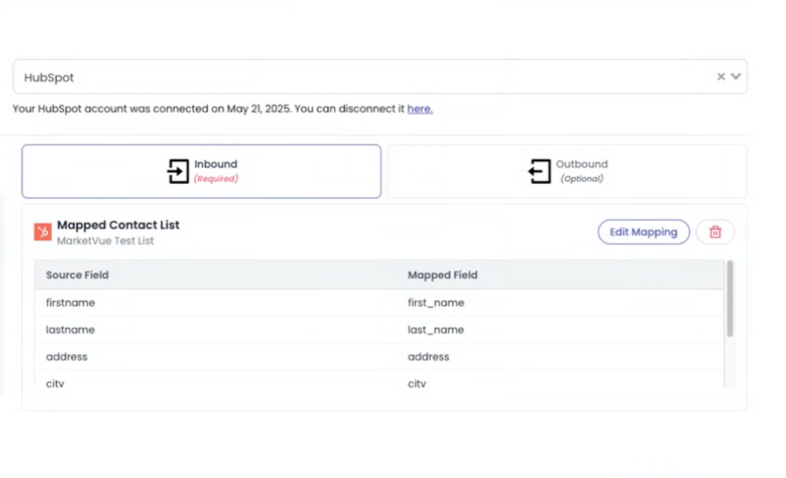Screen dimensions: 786x478
Task: Click the '(Optional)' label under Outbound
Action: 581,179
